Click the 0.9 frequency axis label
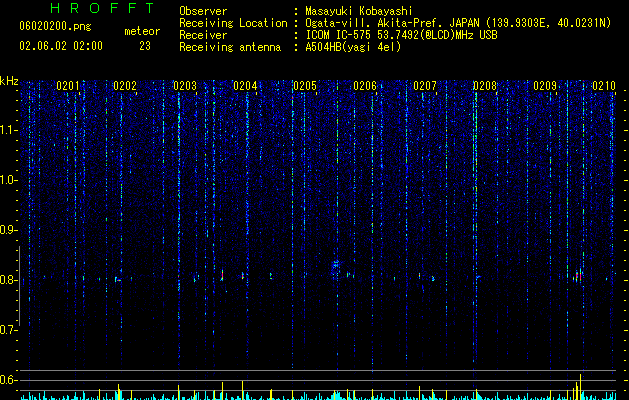 [9, 230]
